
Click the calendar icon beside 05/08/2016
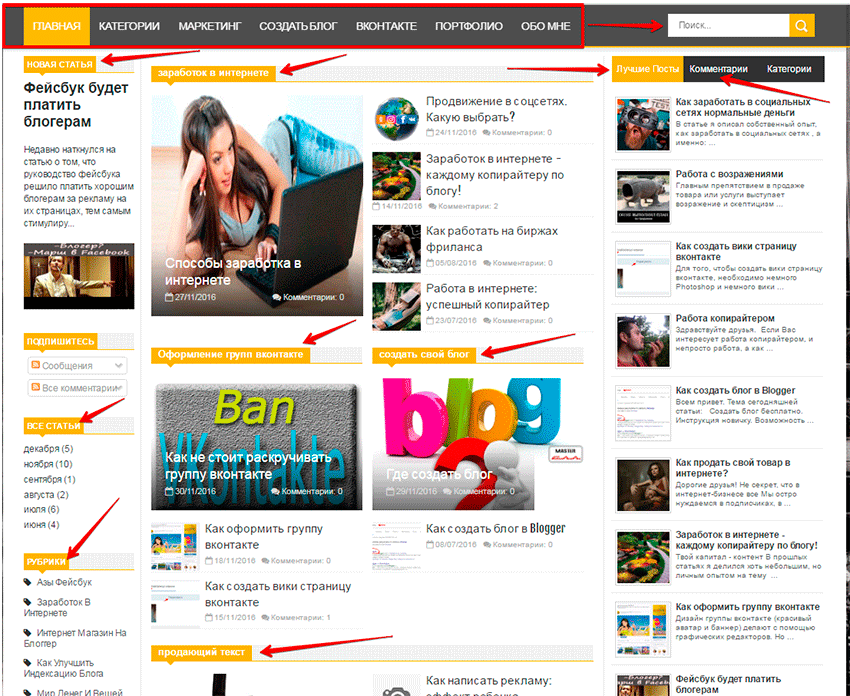(430, 263)
